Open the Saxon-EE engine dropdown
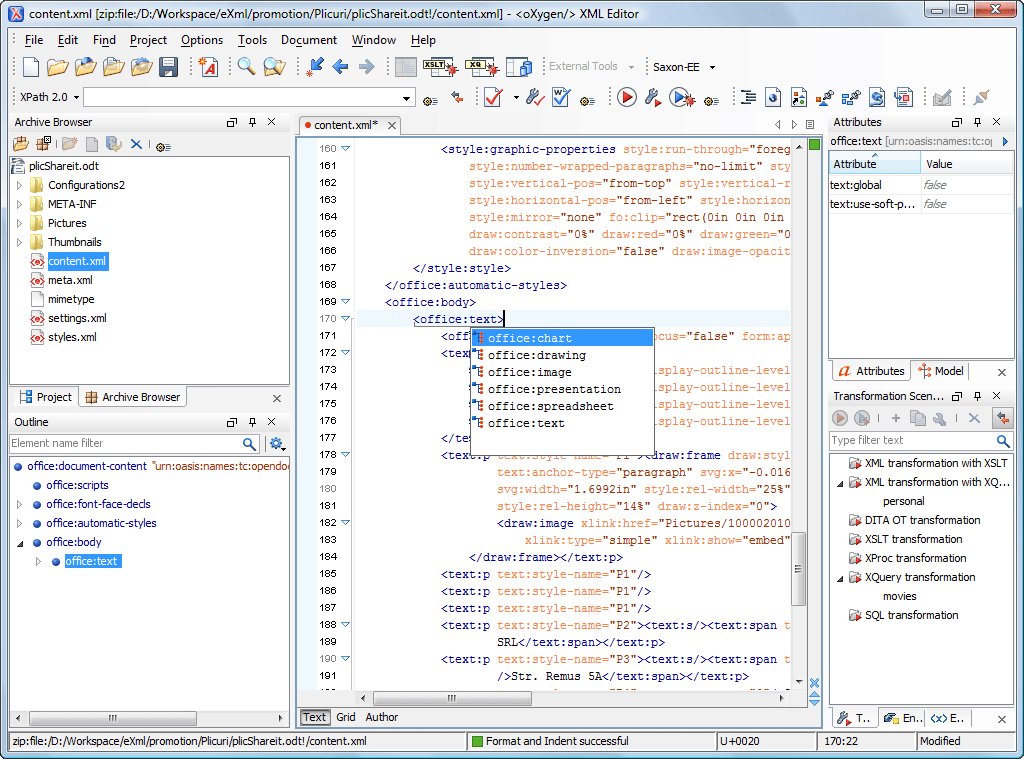 point(711,67)
